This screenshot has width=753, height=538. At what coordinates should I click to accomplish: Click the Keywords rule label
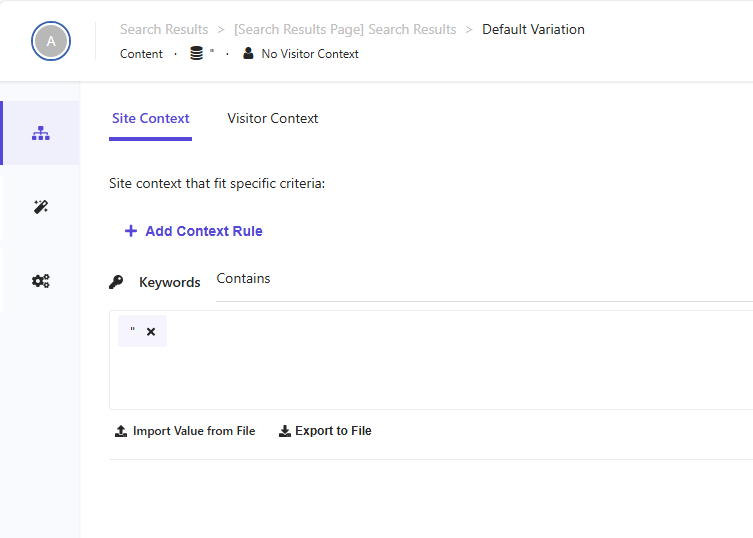(x=169, y=282)
